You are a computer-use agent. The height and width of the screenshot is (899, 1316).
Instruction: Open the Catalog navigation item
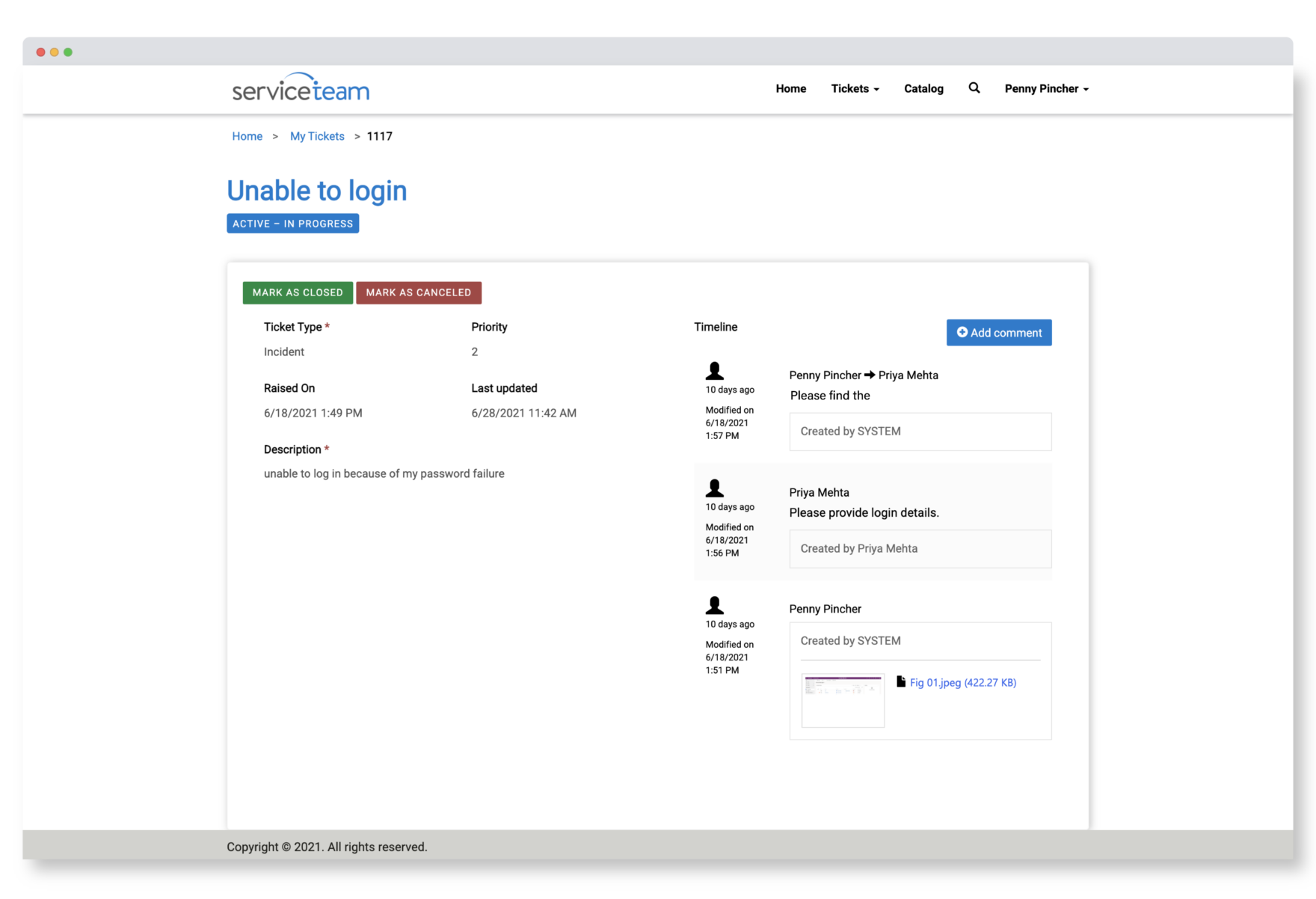click(x=923, y=88)
